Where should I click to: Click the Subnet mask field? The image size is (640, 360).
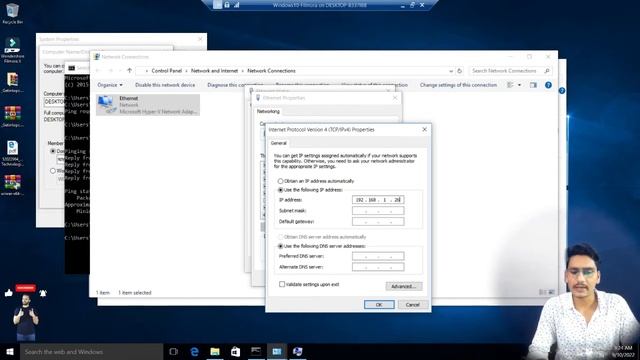[378, 211]
